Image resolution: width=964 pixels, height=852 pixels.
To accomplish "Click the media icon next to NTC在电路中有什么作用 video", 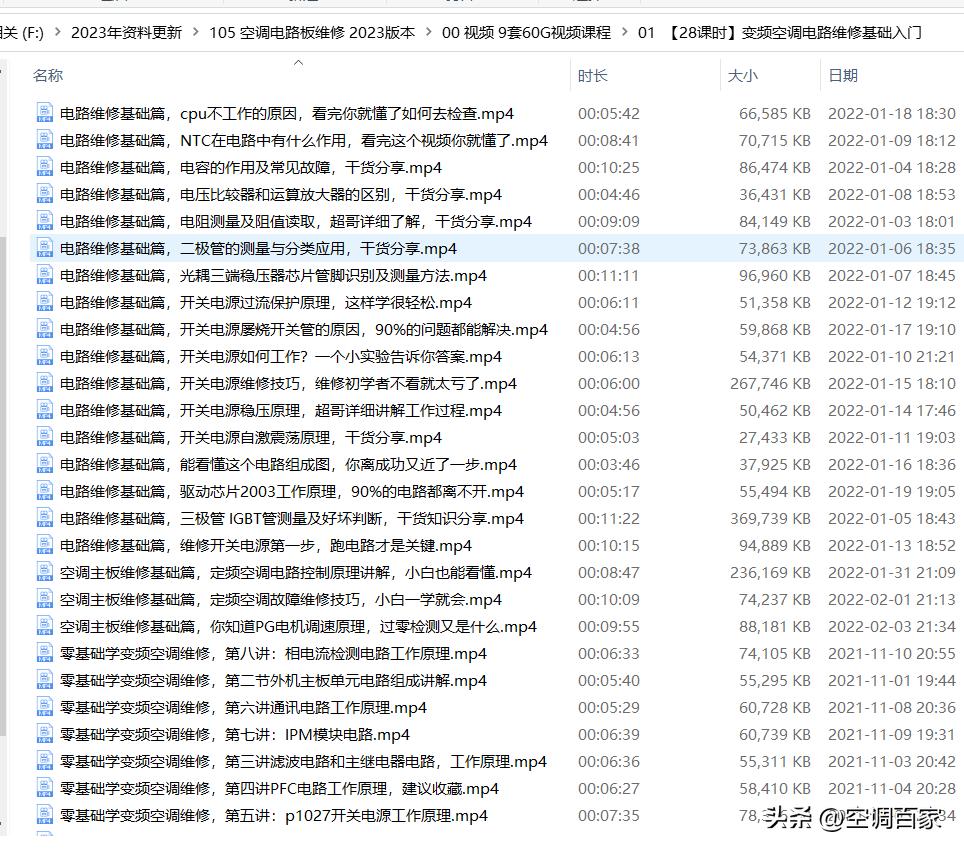I will pyautogui.click(x=42, y=140).
